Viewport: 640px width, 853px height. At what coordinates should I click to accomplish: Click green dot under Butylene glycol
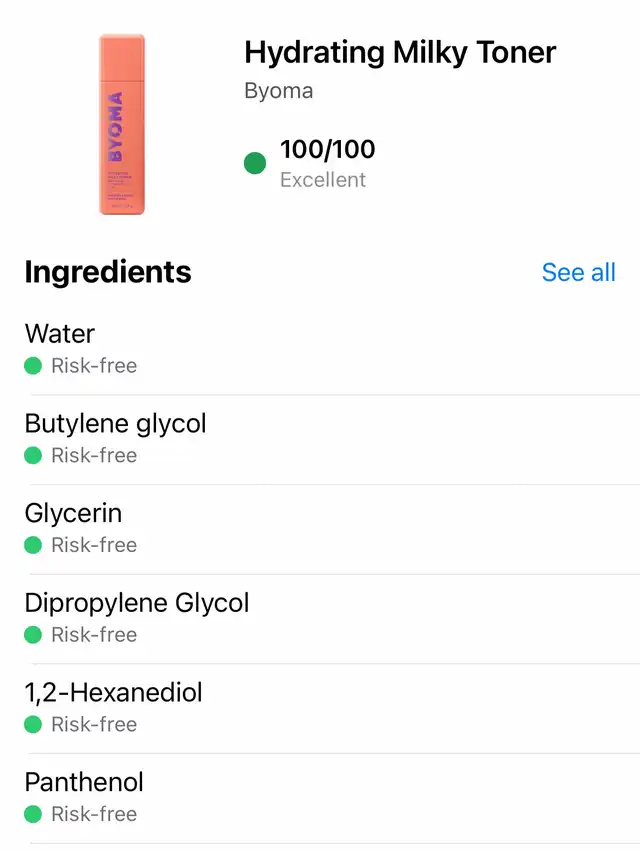pos(33,456)
